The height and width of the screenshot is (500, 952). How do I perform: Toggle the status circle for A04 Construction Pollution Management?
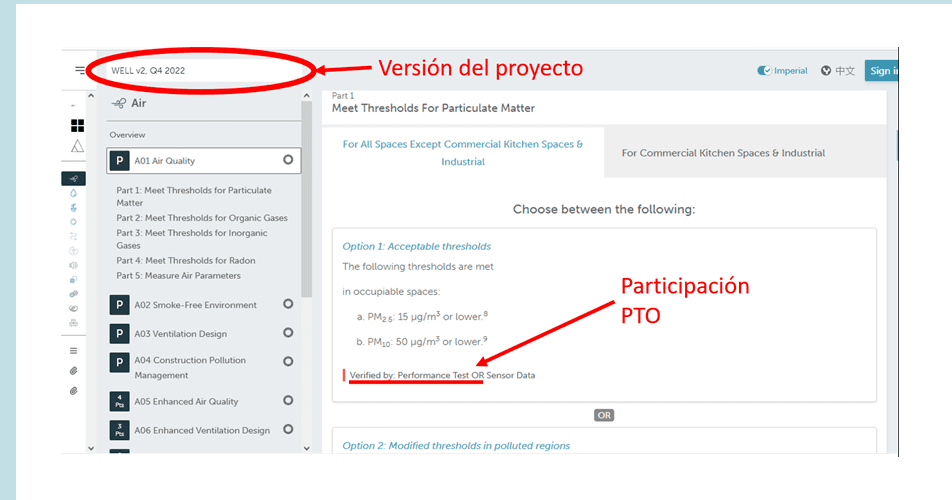(288, 361)
